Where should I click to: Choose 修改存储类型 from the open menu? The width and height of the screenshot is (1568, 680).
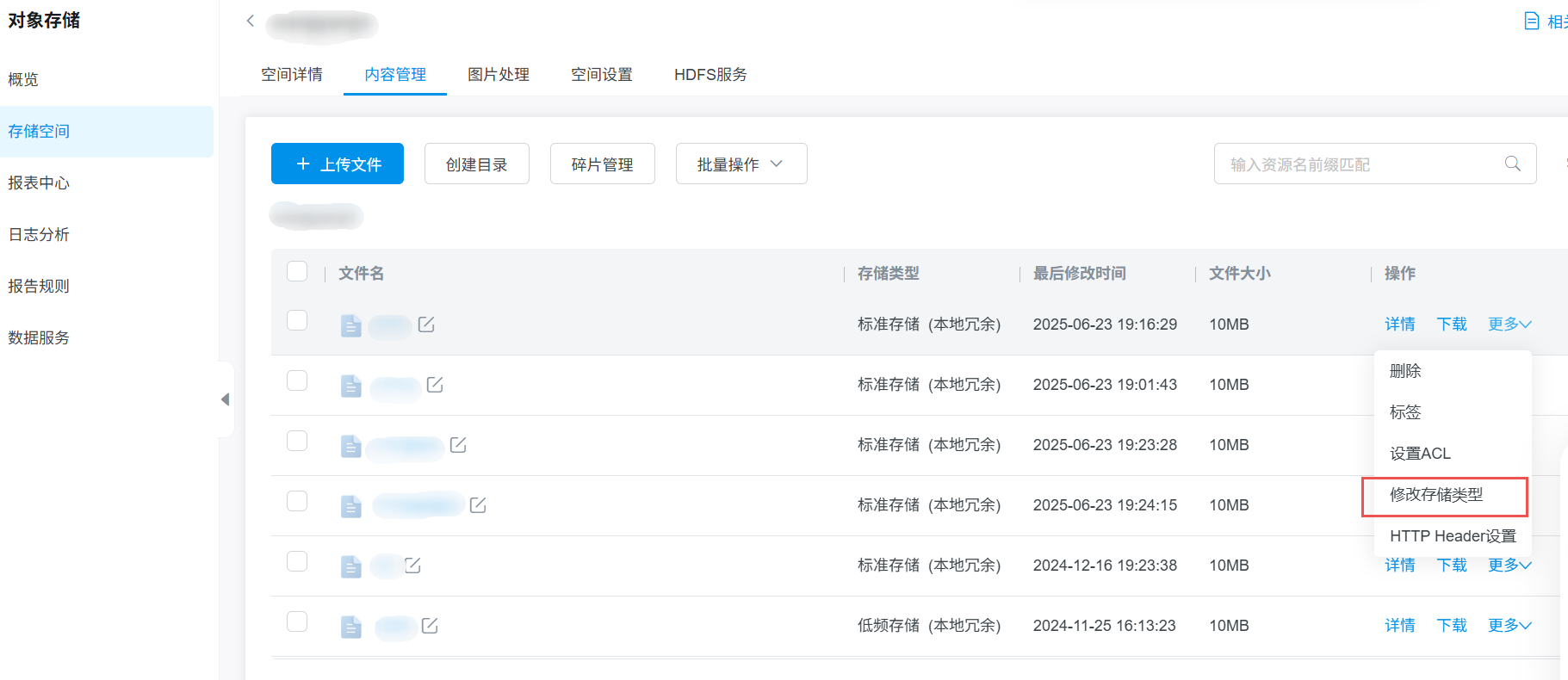coord(1436,495)
